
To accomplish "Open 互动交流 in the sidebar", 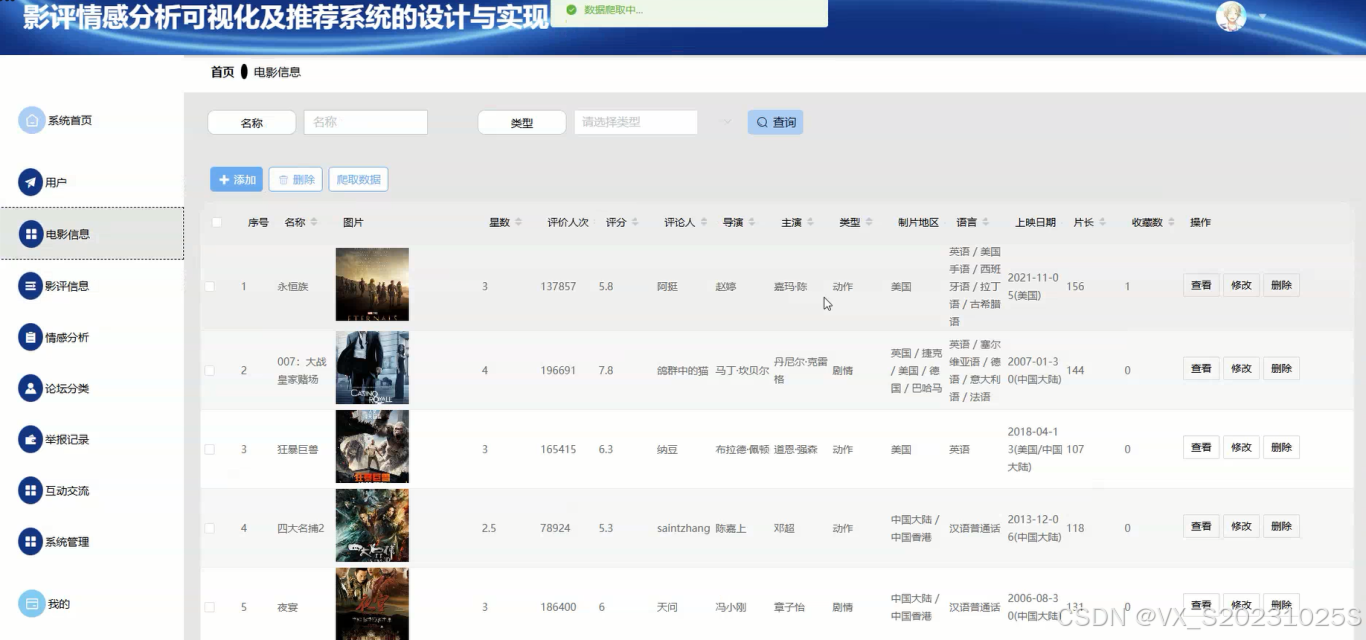I will coord(67,491).
